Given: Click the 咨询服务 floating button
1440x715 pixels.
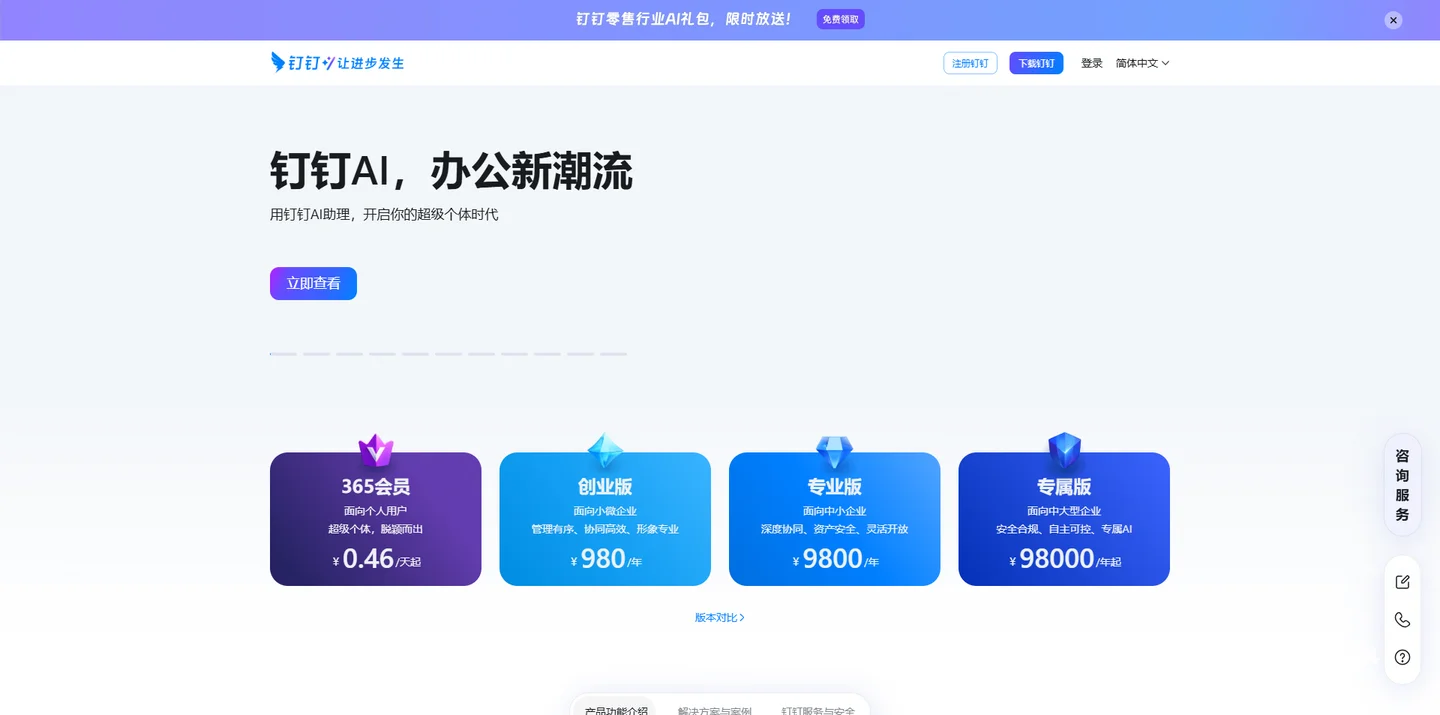Looking at the screenshot, I should click(1403, 485).
